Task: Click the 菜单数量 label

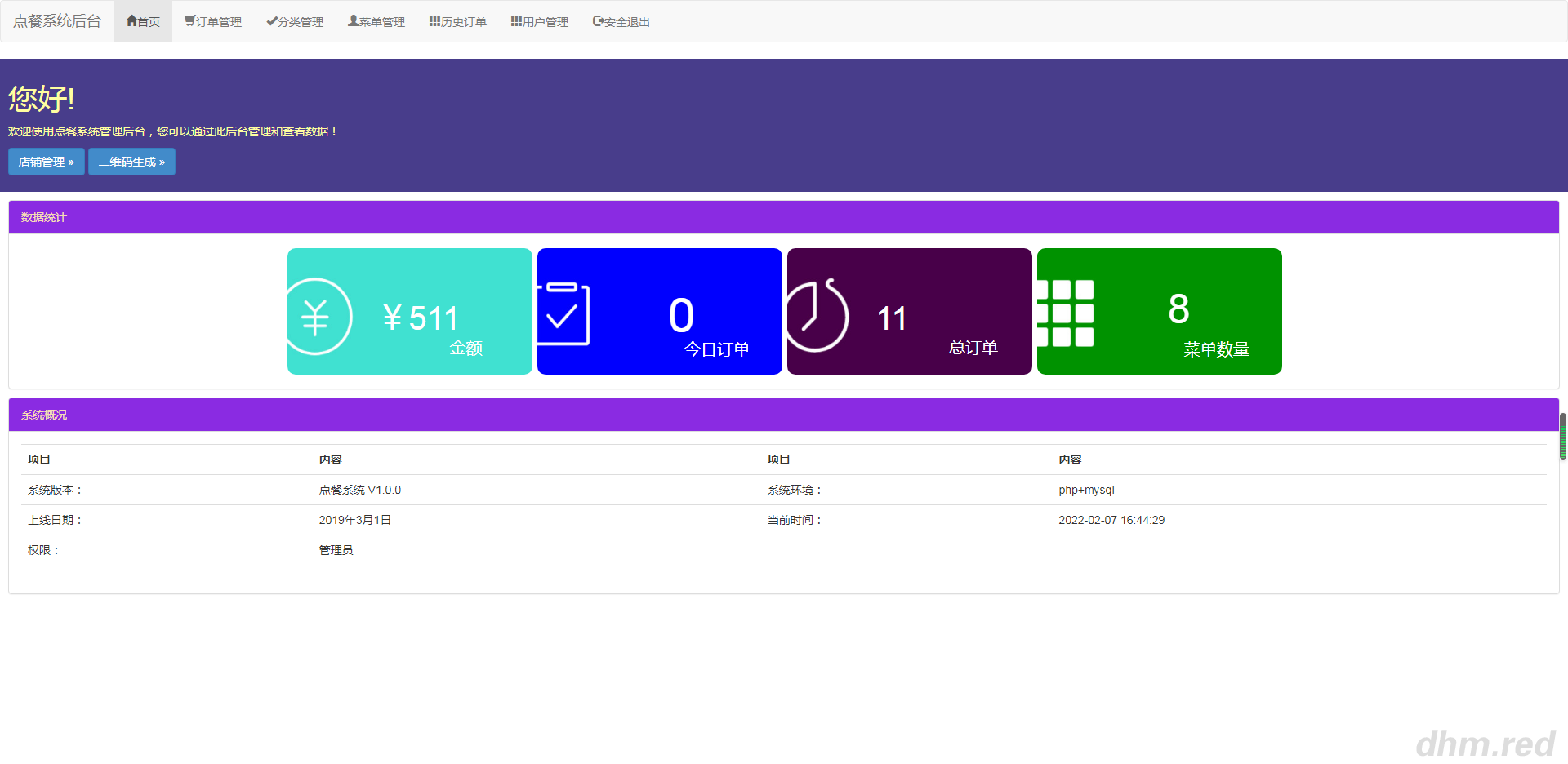Action: (x=1217, y=349)
